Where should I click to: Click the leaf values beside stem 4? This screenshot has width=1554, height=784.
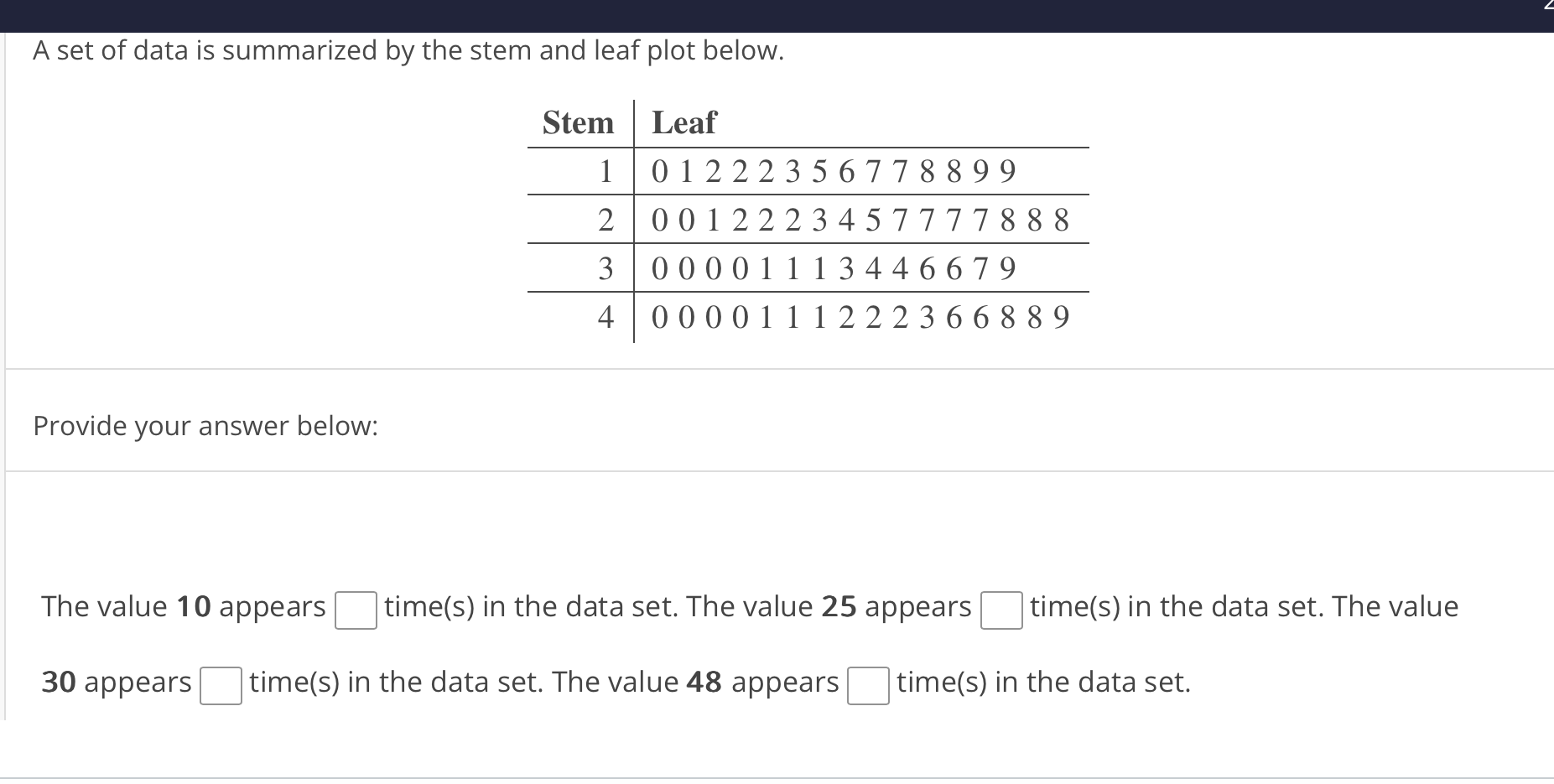859,318
